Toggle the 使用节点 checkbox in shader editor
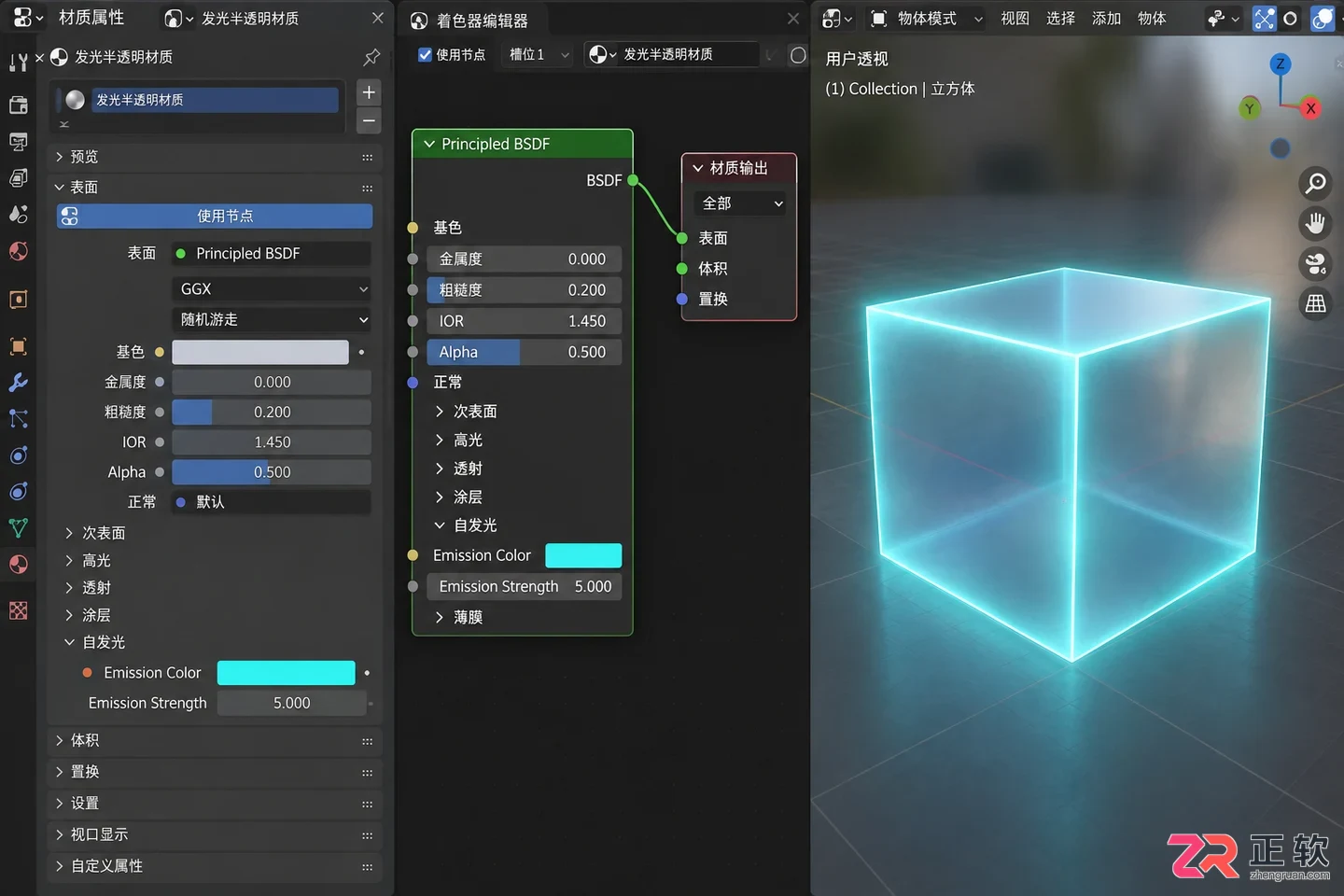The width and height of the screenshot is (1344, 896). (425, 54)
